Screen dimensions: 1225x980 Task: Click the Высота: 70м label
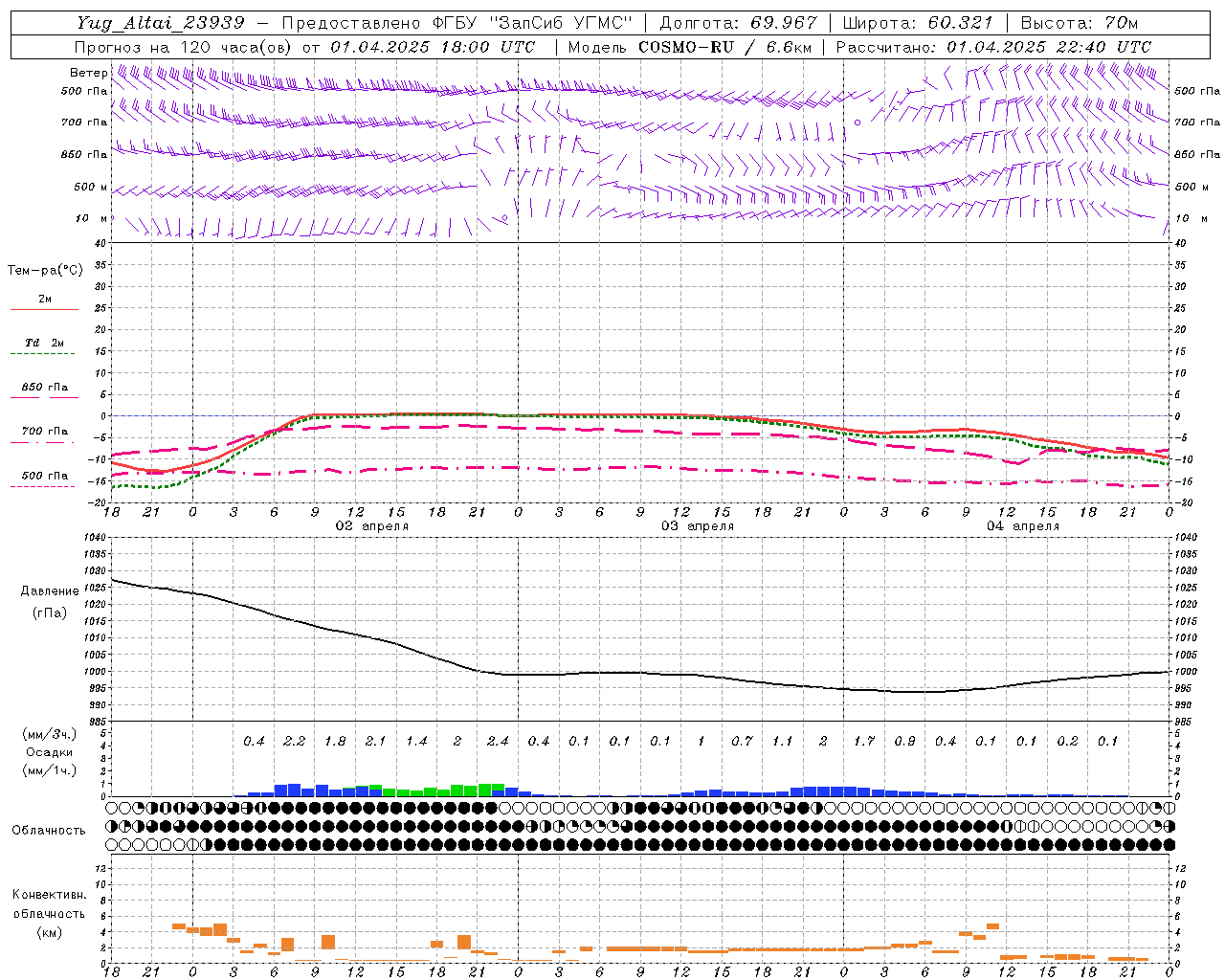click(1080, 23)
